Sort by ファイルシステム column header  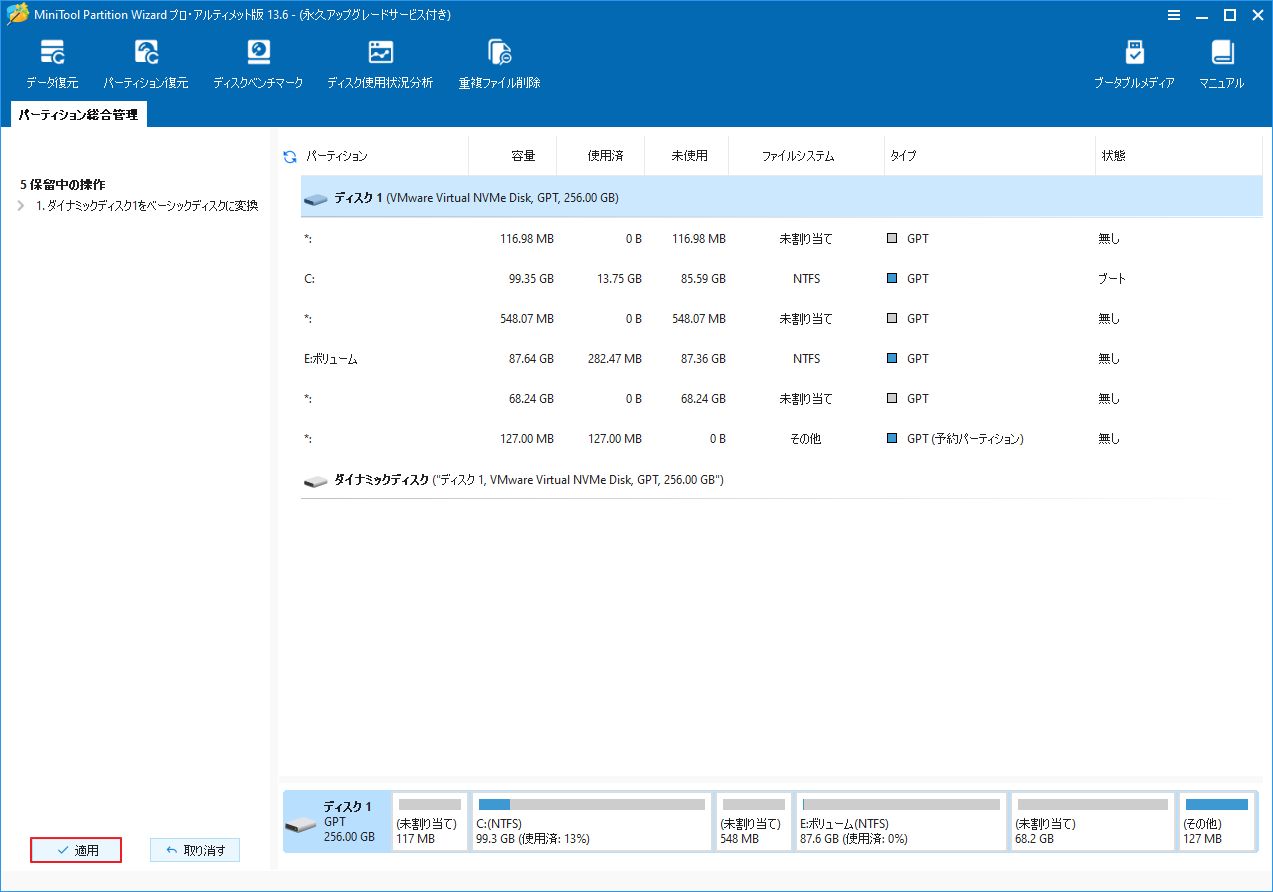[807, 156]
